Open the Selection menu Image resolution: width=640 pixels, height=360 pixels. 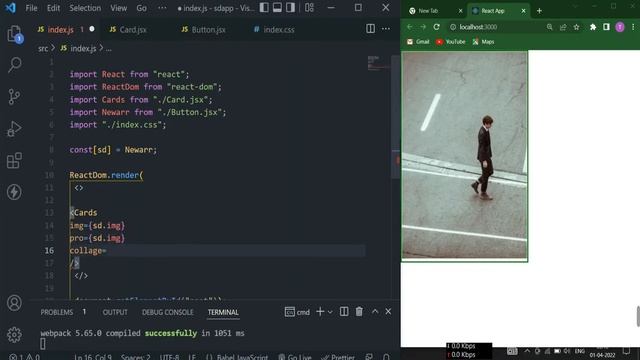(x=85, y=8)
